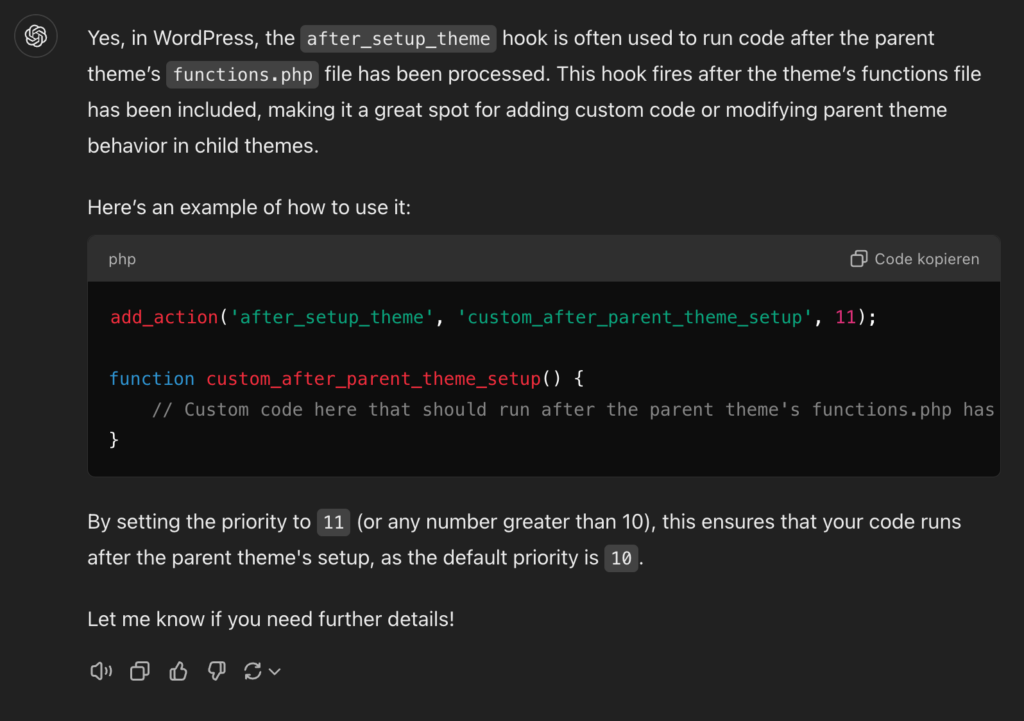Click the 'custom_after_parent_theme_setup' string argument
The image size is (1024, 721).
pos(636,317)
